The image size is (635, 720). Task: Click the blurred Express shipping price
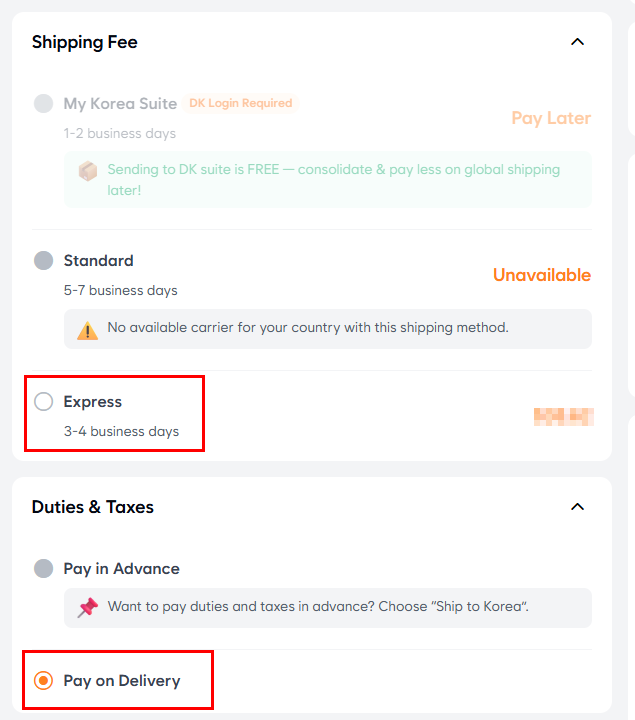click(x=563, y=417)
